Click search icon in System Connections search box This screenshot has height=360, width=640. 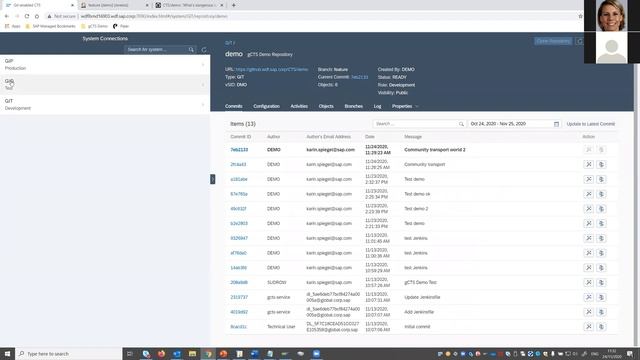[x=191, y=50]
